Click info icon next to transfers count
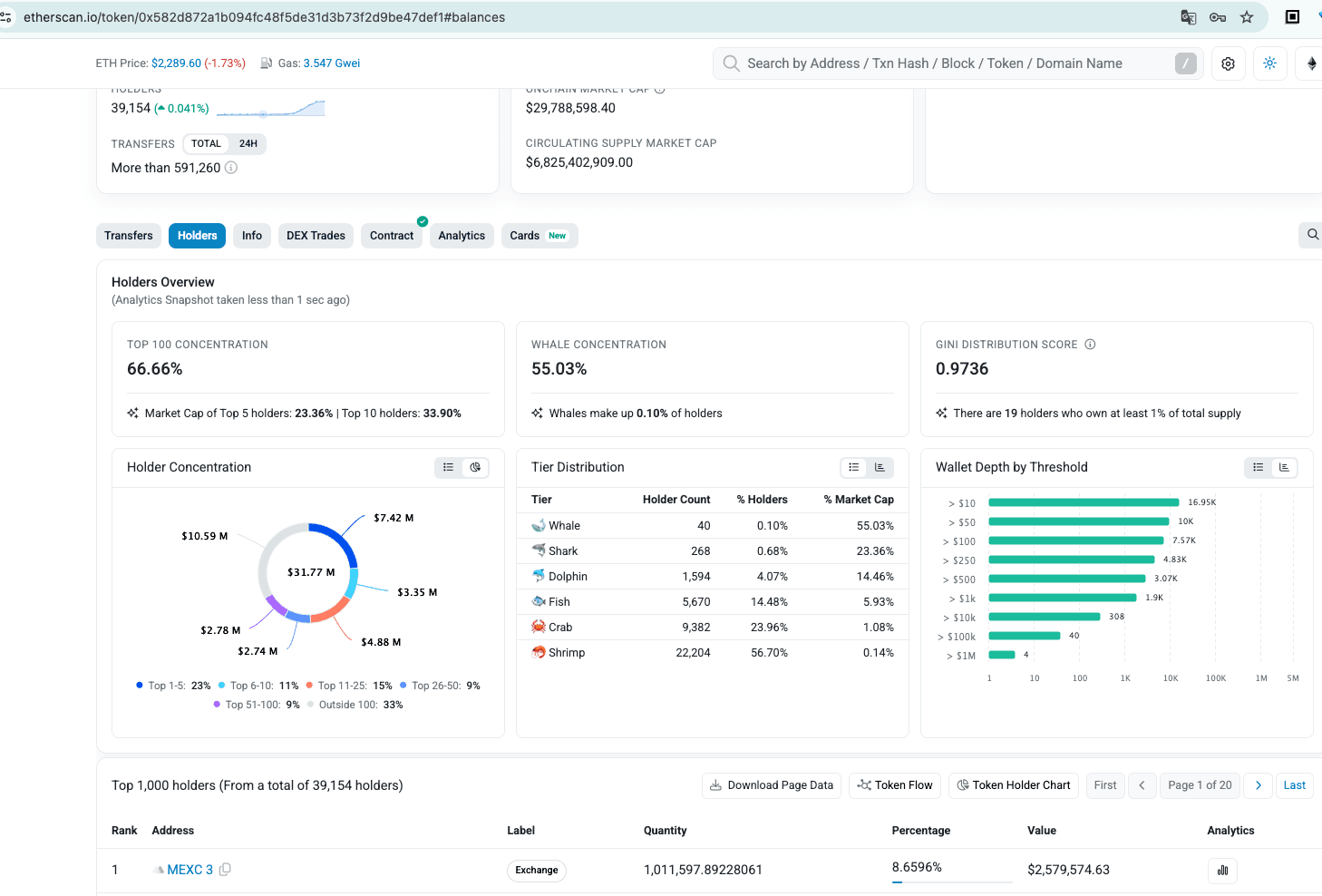The height and width of the screenshot is (896, 1322). point(231,168)
